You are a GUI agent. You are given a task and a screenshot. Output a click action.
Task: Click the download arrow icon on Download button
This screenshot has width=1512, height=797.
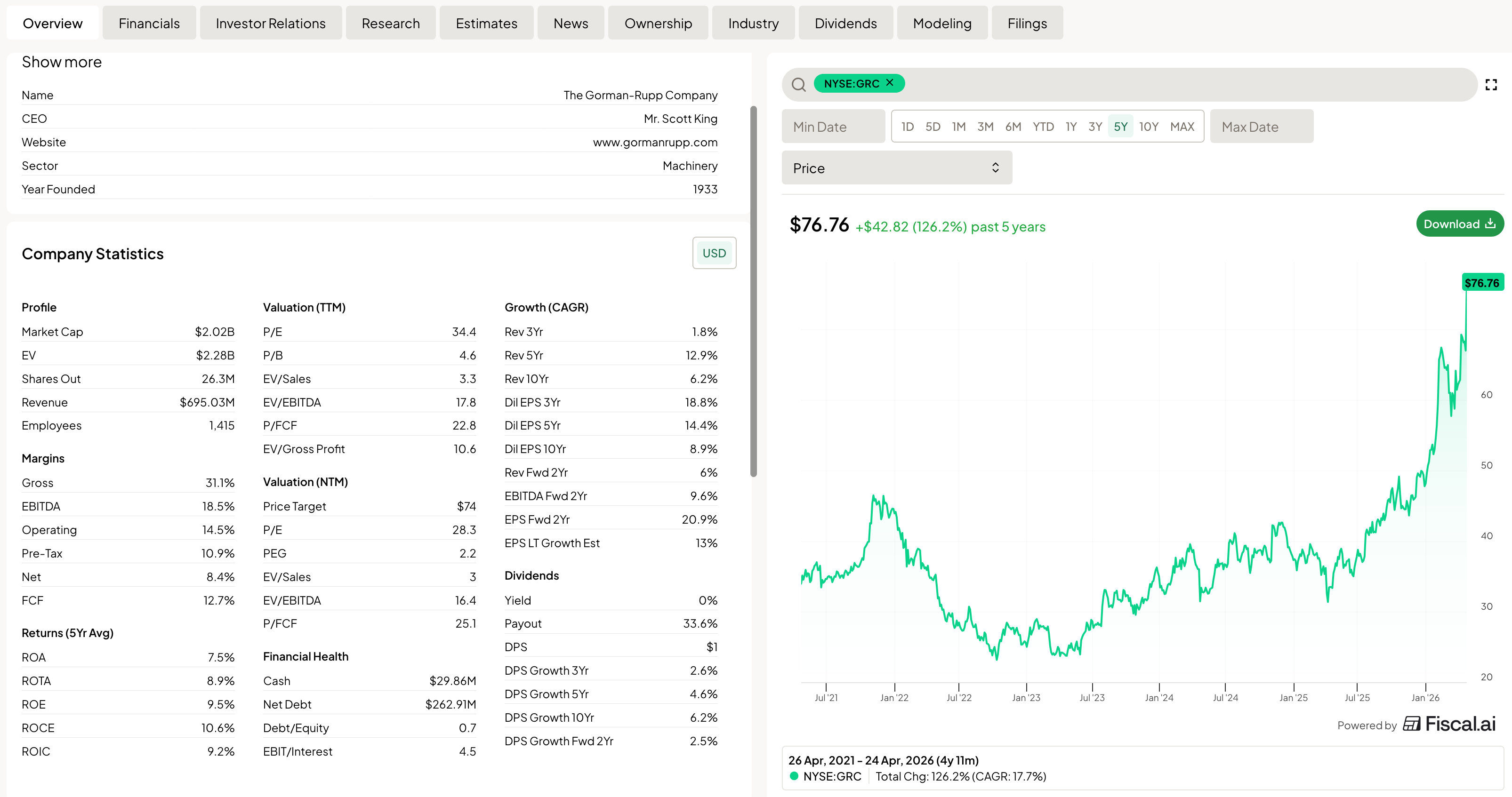(x=1490, y=223)
